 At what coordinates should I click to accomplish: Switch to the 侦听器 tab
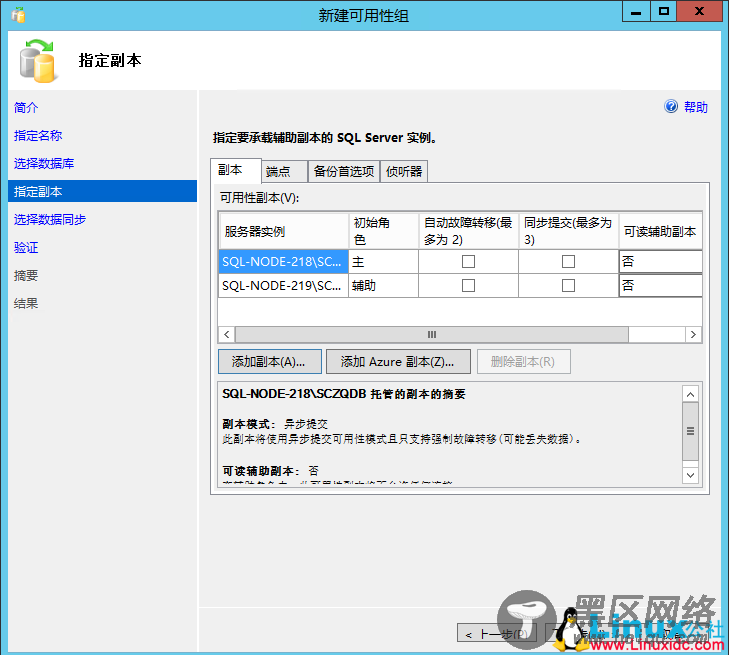(x=404, y=172)
